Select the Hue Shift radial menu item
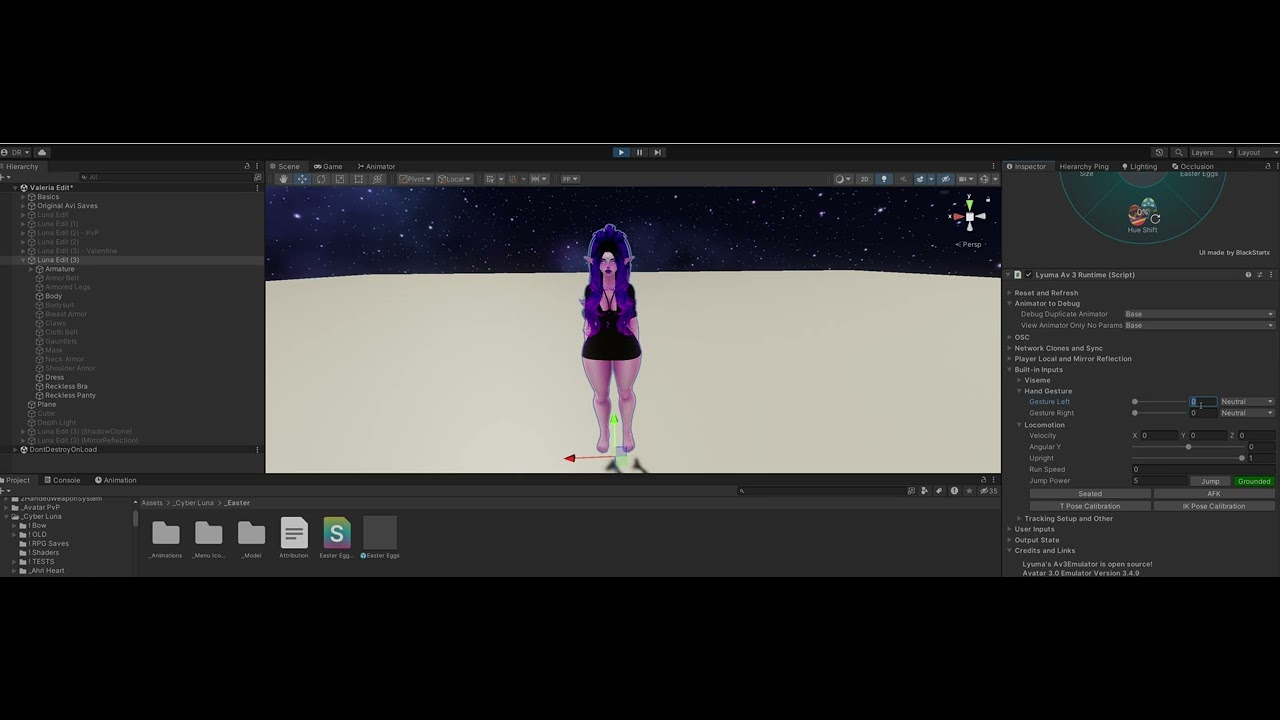 point(1142,219)
